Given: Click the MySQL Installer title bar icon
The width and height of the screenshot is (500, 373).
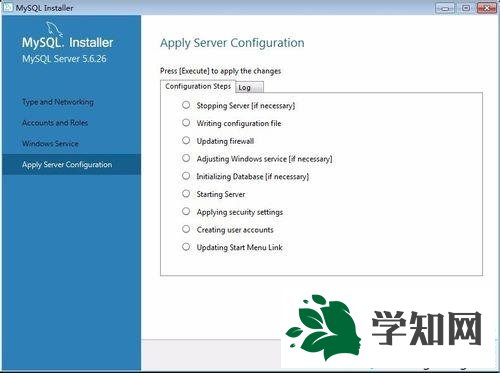Looking at the screenshot, I should [7, 7].
